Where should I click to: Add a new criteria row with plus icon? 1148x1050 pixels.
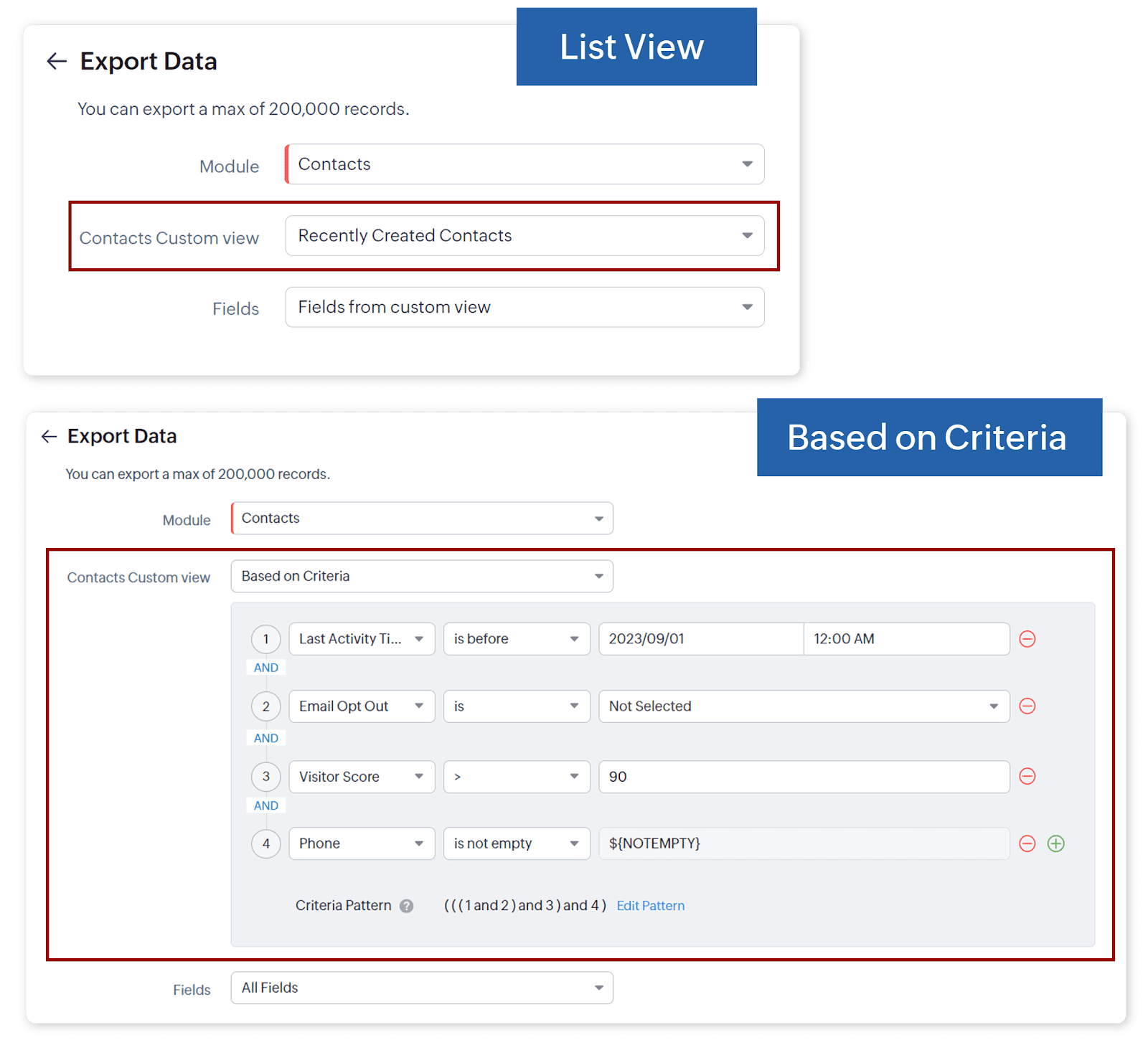coord(1056,843)
